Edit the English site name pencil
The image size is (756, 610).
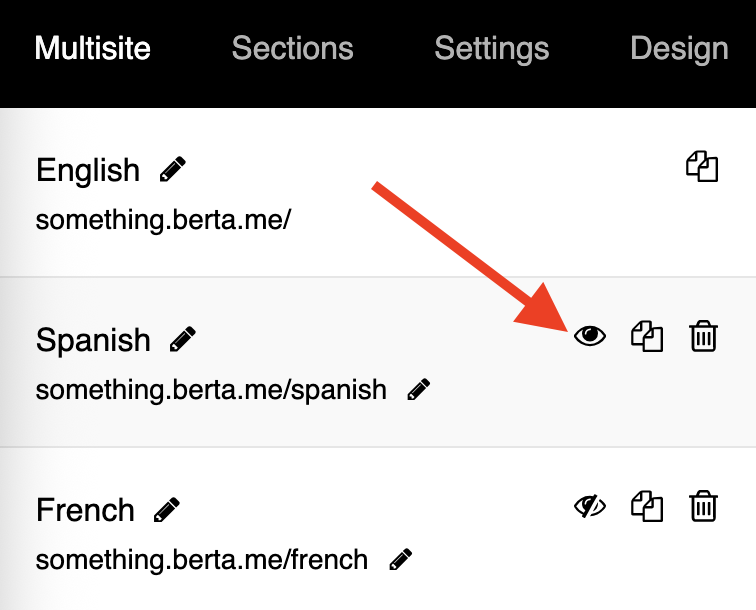click(173, 169)
